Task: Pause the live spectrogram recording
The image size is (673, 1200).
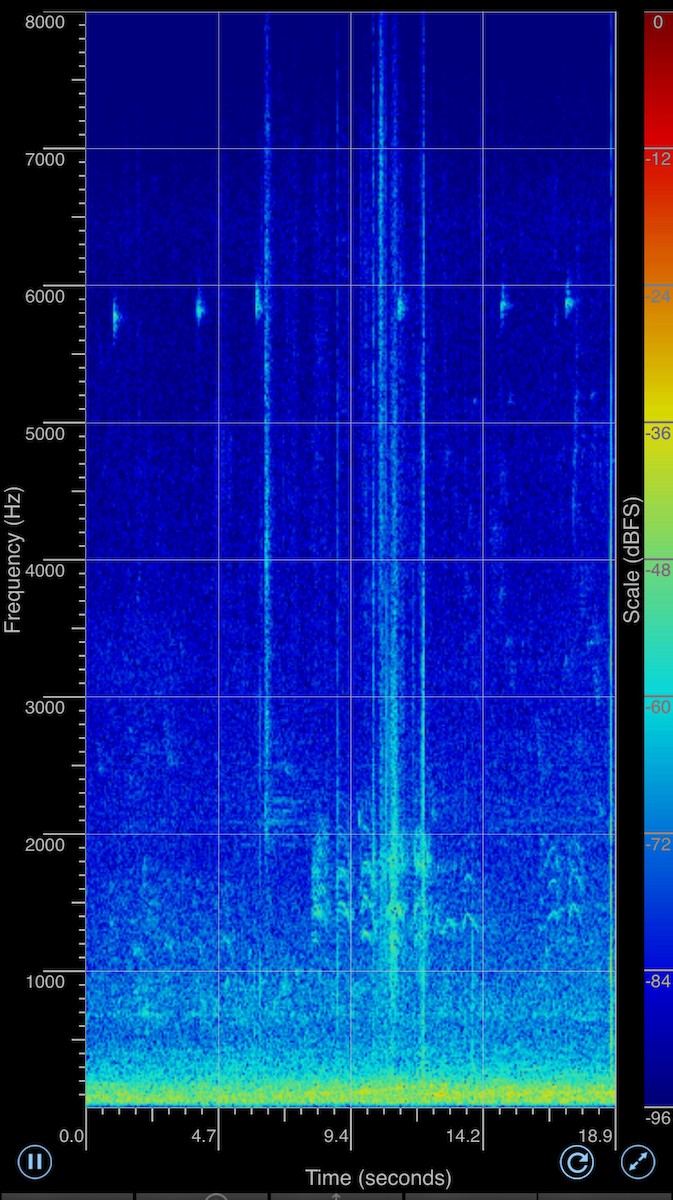Action: pyautogui.click(x=34, y=1161)
